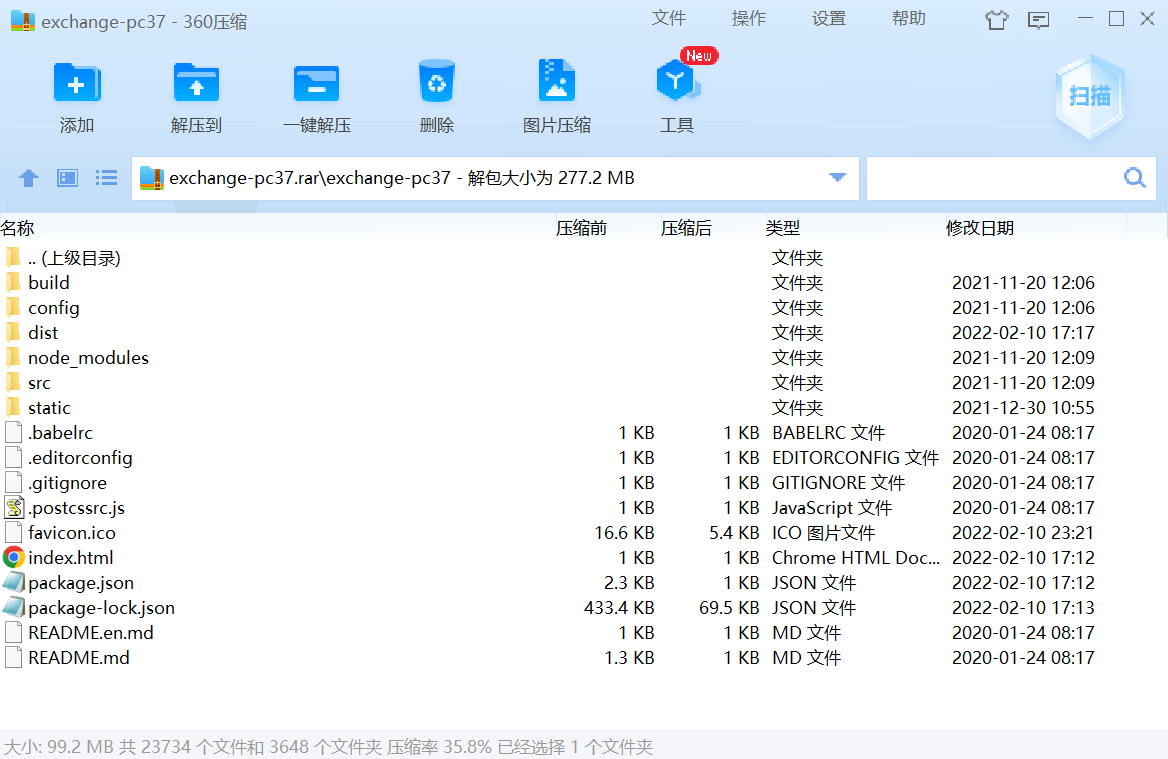The width and height of the screenshot is (1168, 759).
Task: Click the 添加 (Add files) toolbar icon
Action: tap(77, 95)
